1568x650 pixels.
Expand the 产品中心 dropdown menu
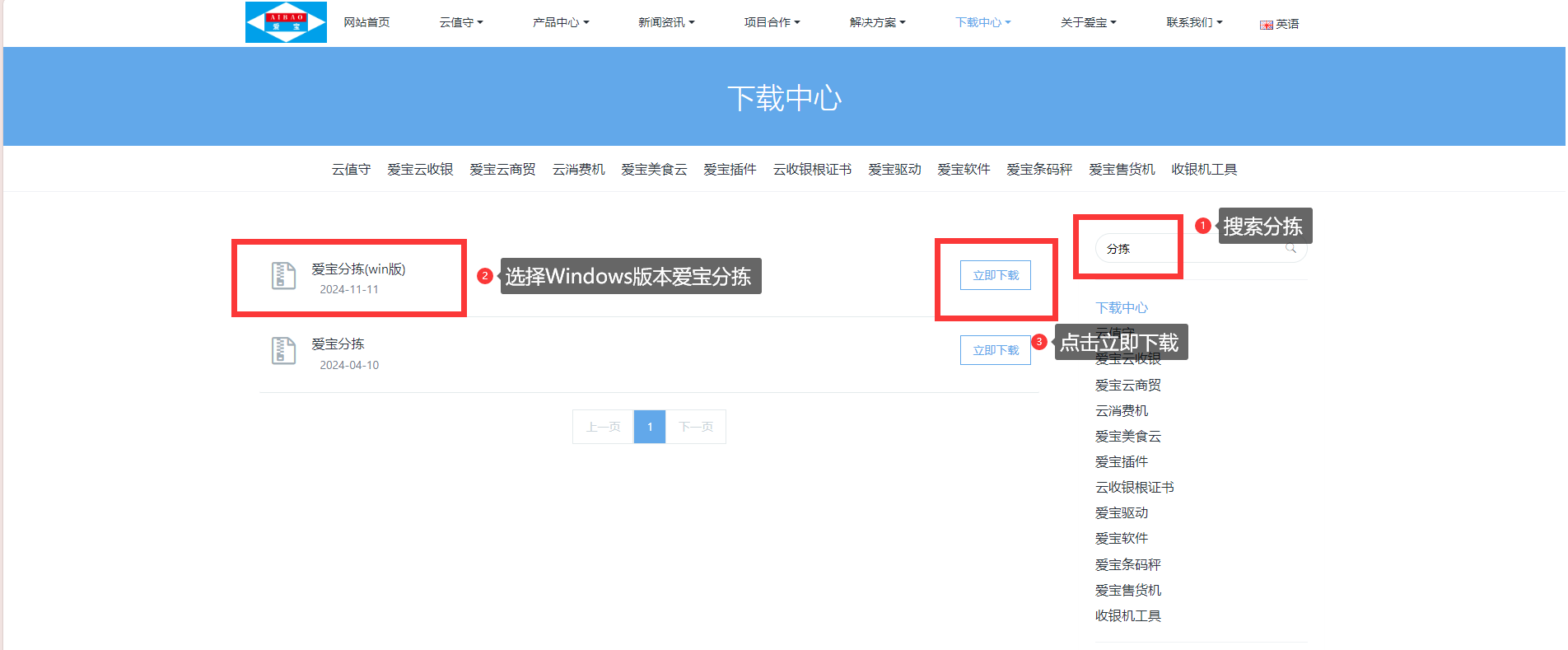click(x=560, y=22)
